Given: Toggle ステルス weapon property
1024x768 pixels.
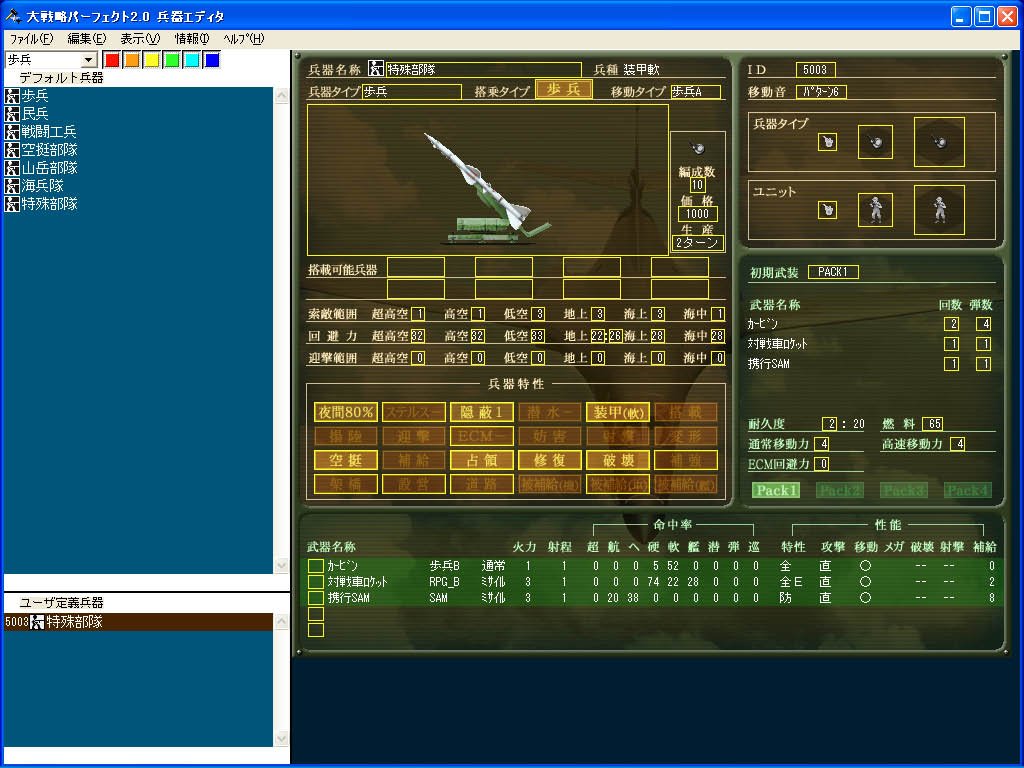Looking at the screenshot, I should click(x=413, y=412).
